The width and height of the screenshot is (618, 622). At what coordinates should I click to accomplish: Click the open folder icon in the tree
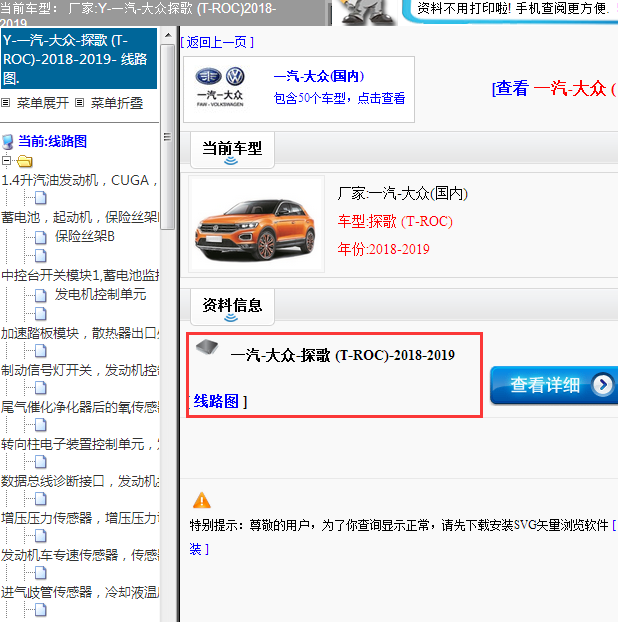tap(25, 161)
